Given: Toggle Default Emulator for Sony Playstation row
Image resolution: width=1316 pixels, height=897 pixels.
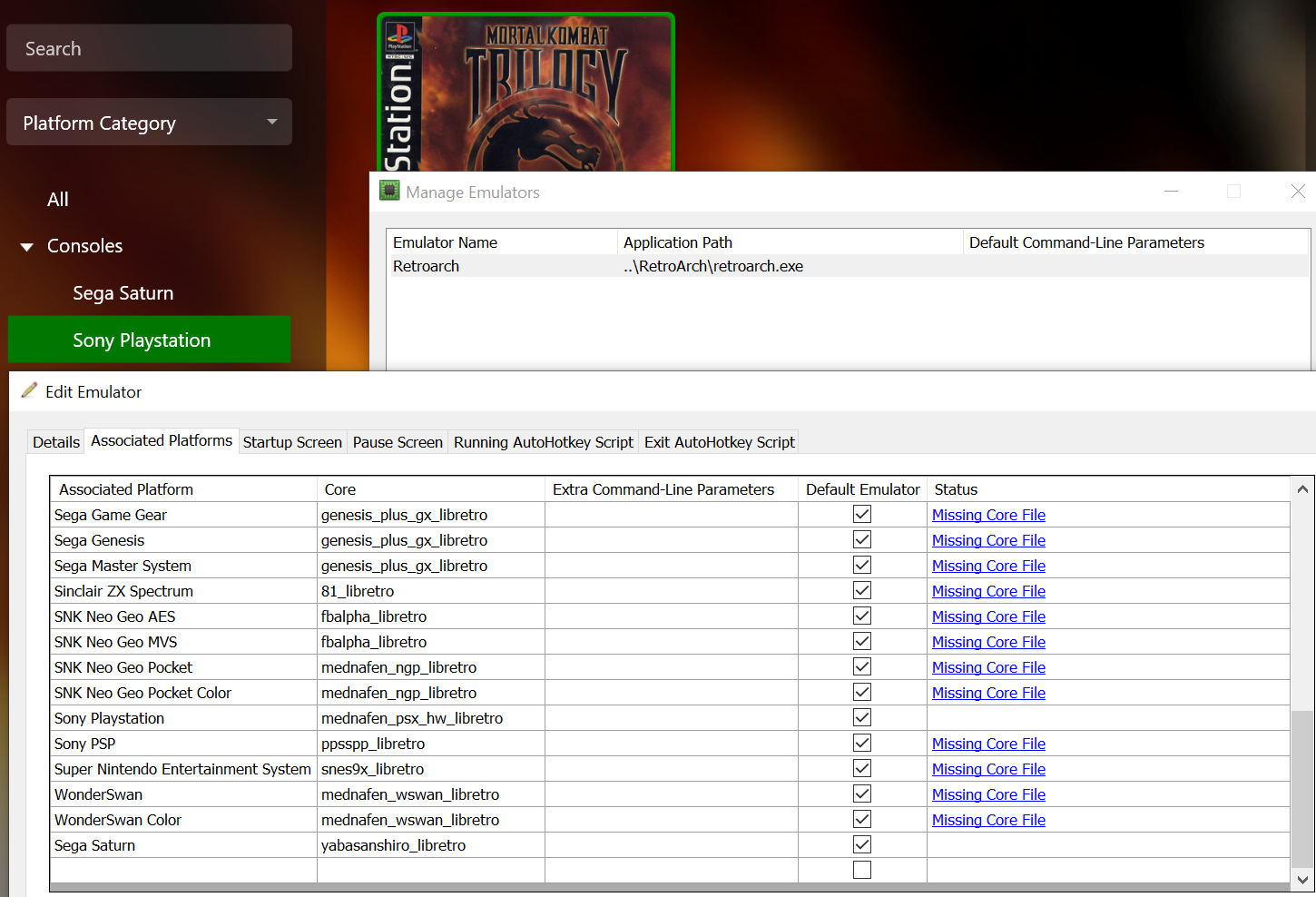Looking at the screenshot, I should tap(862, 717).
